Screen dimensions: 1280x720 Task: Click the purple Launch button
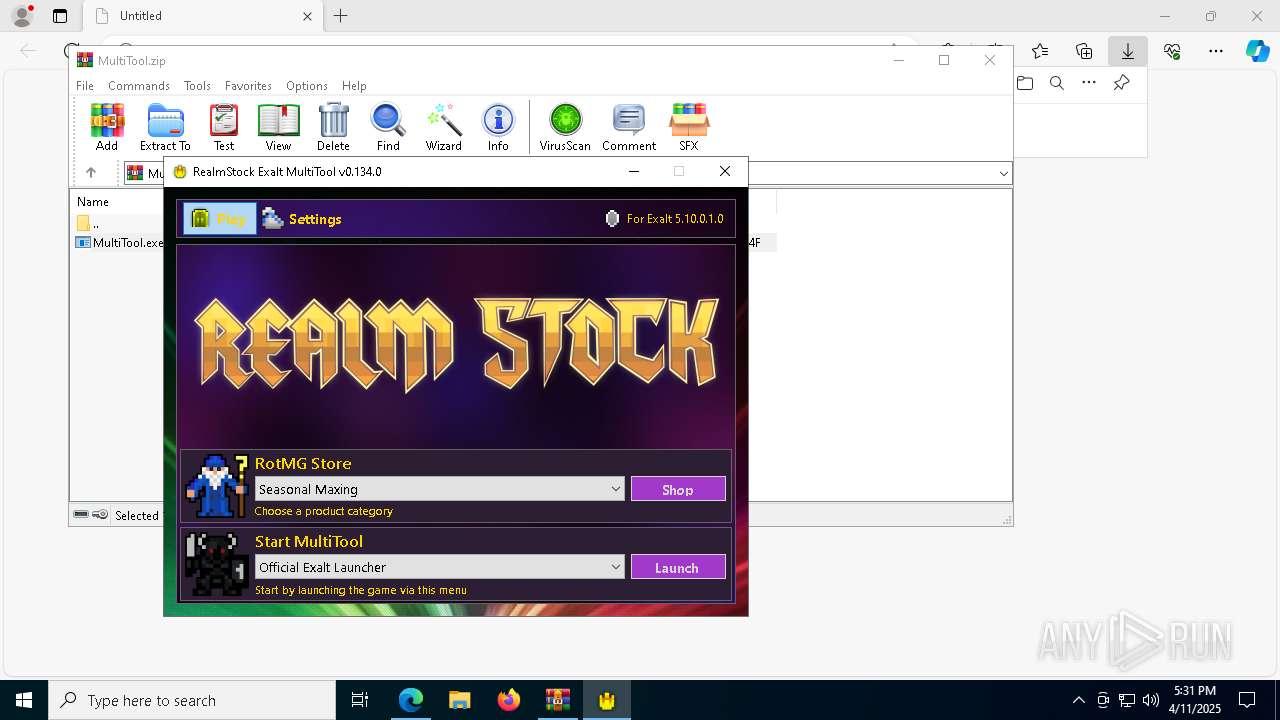pos(678,567)
